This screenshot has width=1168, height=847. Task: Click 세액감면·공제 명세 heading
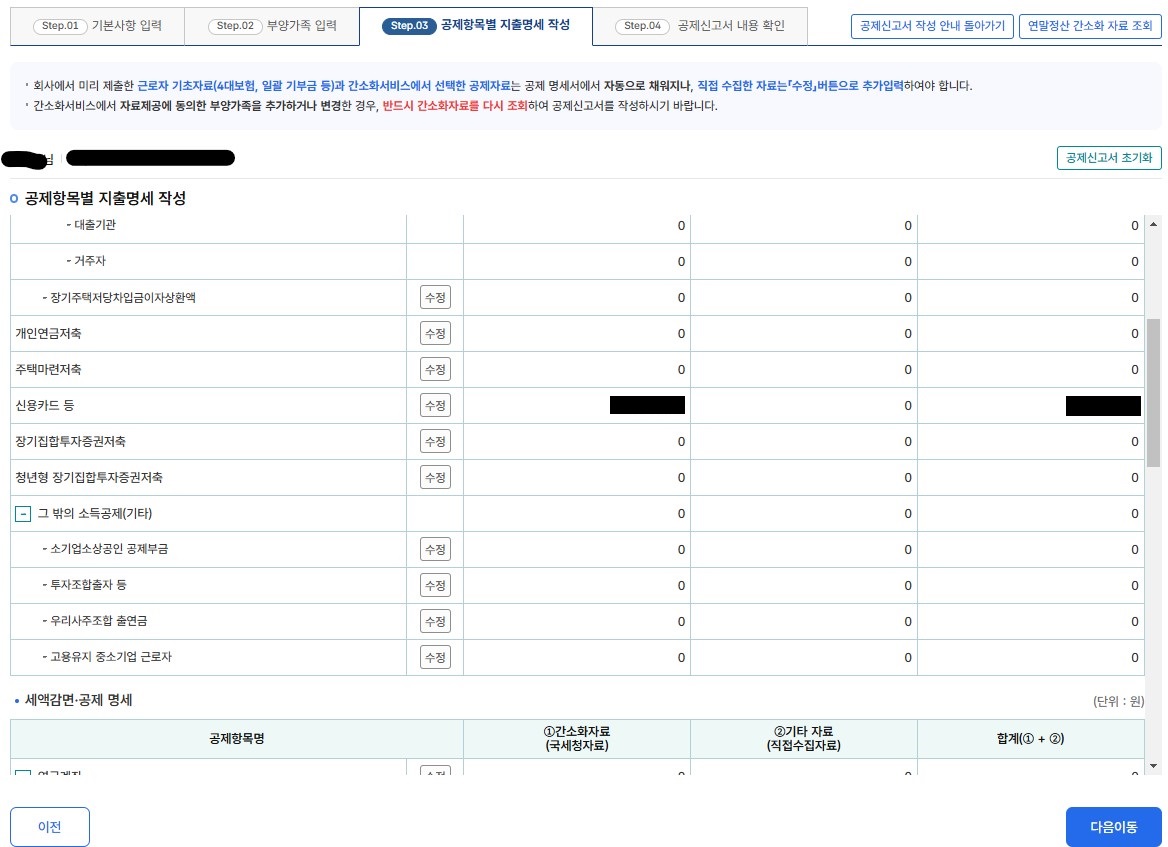[78, 700]
